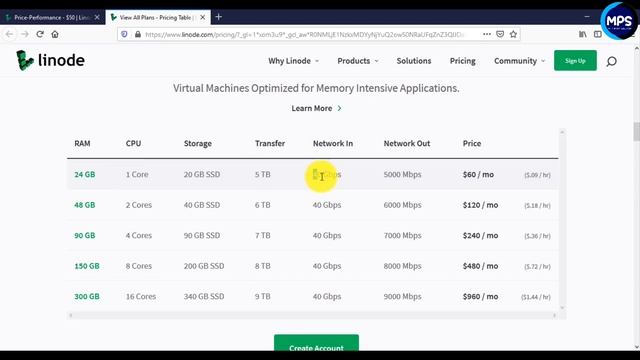This screenshot has height=360, width=640.
Task: Click the Transfer column header
Action: [270, 143]
